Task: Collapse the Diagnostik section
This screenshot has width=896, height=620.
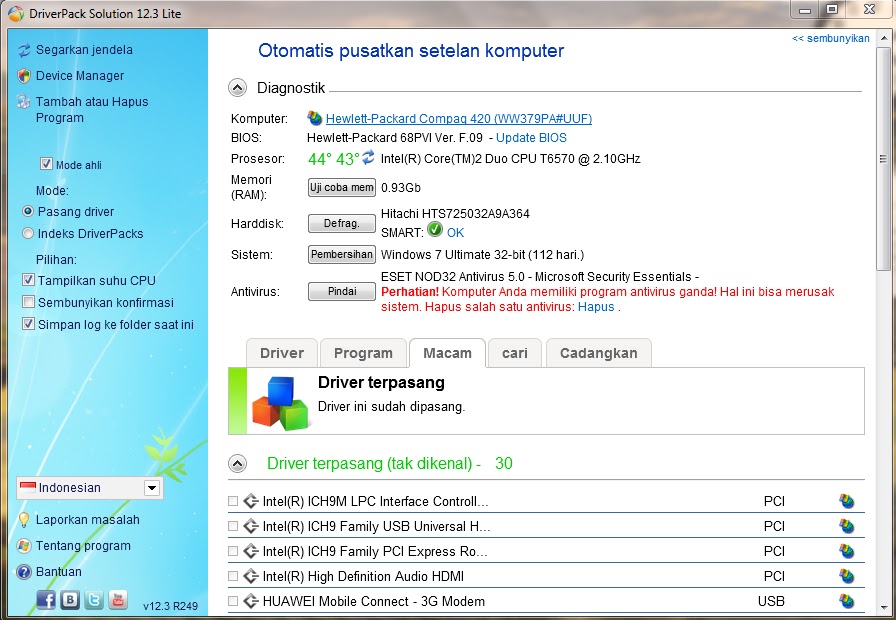Action: coord(238,88)
